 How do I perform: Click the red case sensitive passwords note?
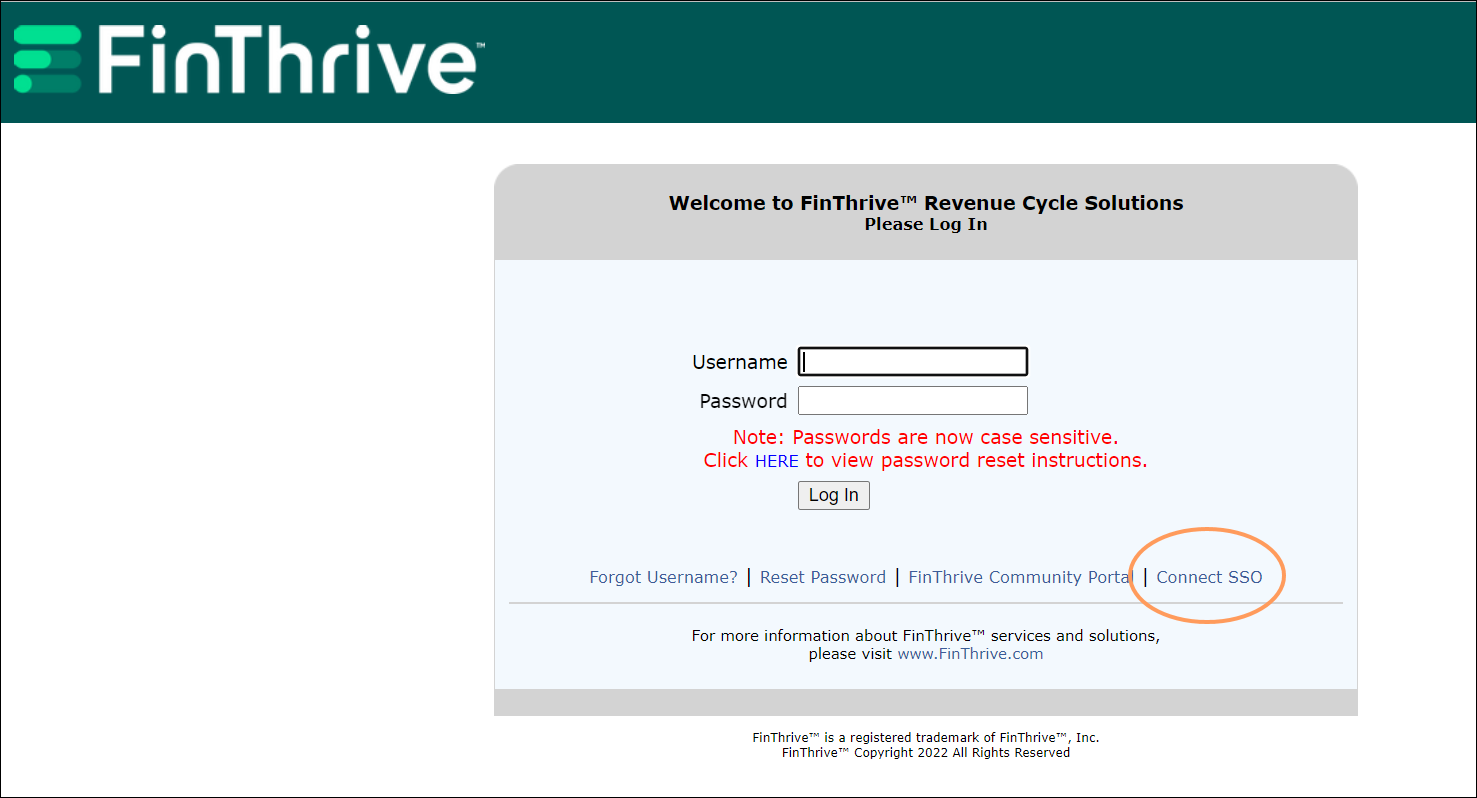925,437
